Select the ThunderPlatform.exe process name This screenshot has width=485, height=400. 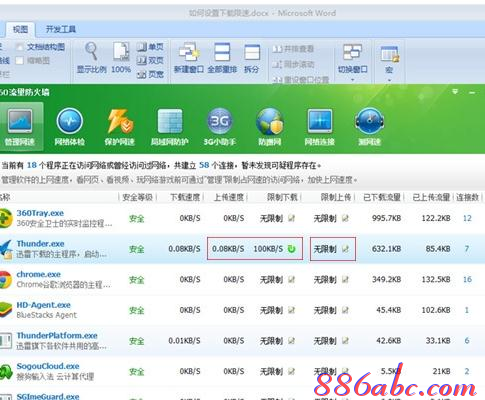pyautogui.click(x=57, y=335)
